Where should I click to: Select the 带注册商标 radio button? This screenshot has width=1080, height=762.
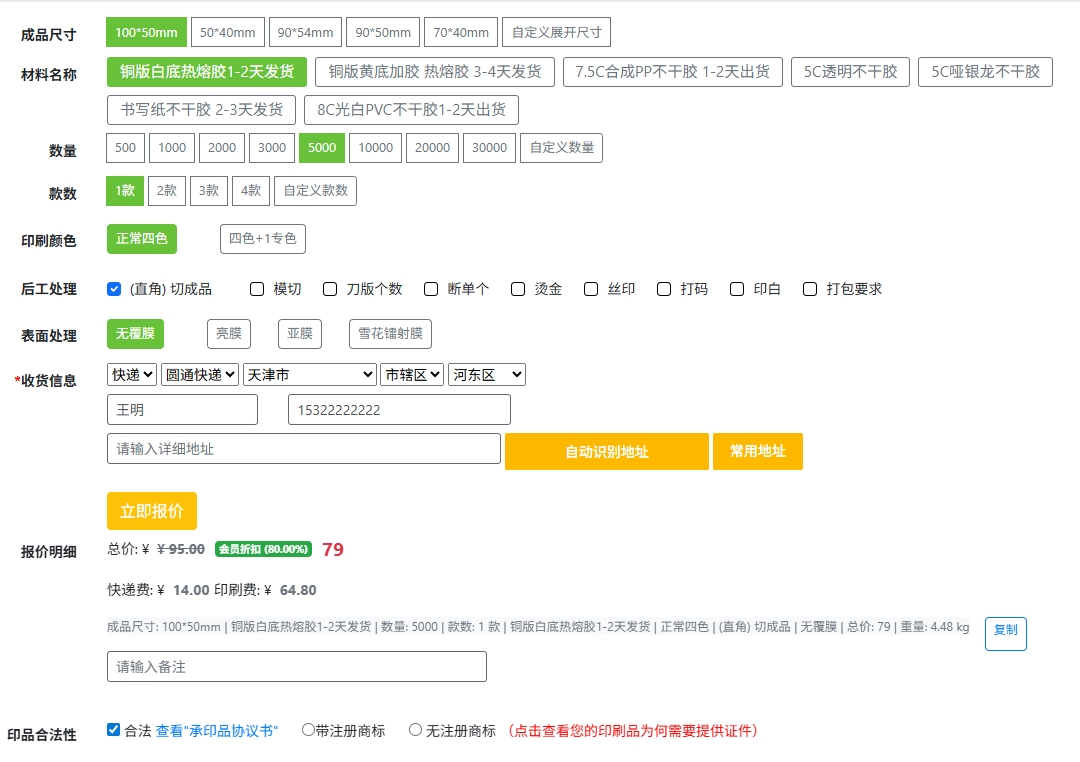[x=308, y=730]
